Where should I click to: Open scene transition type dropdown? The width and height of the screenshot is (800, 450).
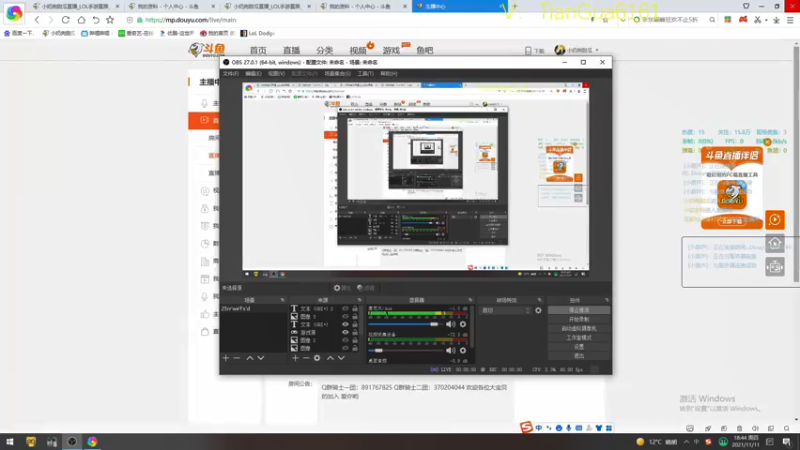tap(506, 310)
